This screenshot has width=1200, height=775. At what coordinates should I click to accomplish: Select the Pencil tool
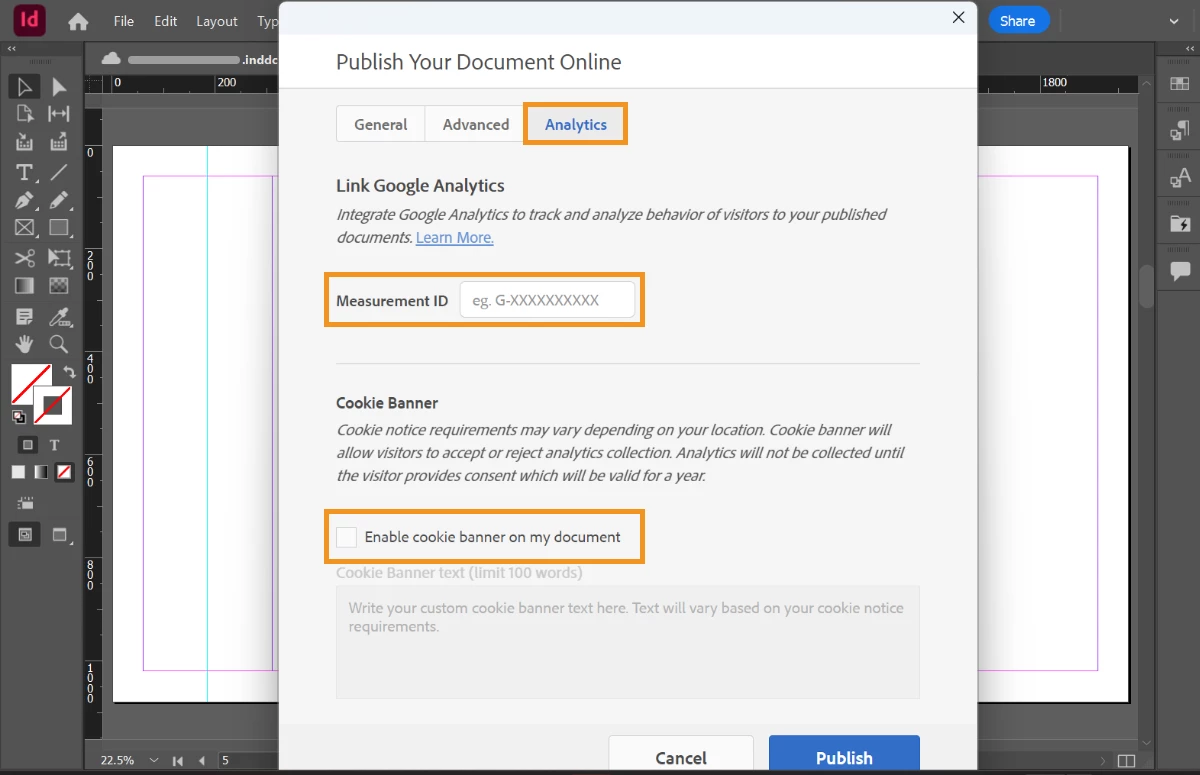coord(59,200)
